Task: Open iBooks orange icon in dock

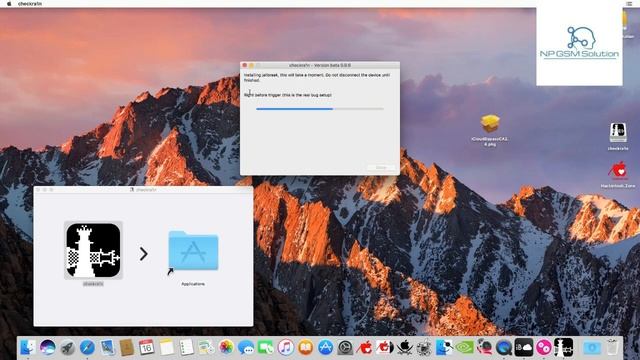Action: coord(306,348)
